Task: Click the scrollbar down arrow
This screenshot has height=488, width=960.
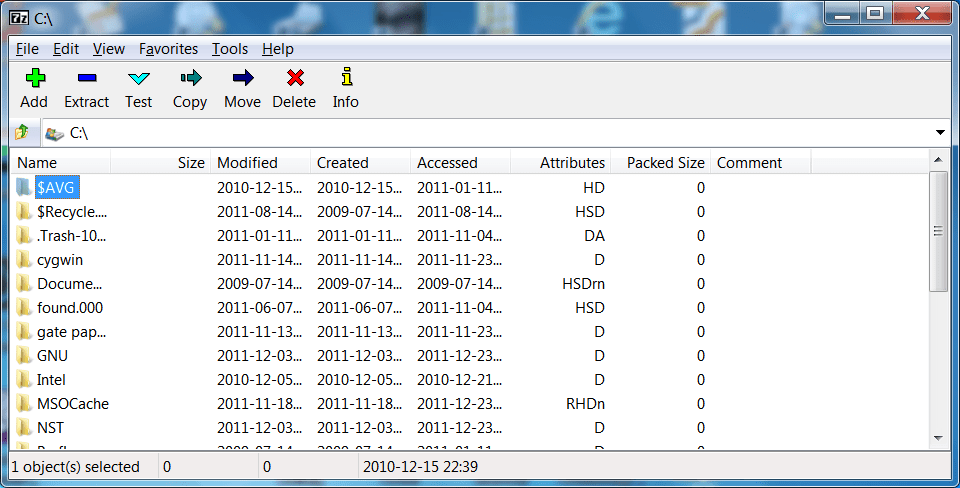Action: [938, 438]
